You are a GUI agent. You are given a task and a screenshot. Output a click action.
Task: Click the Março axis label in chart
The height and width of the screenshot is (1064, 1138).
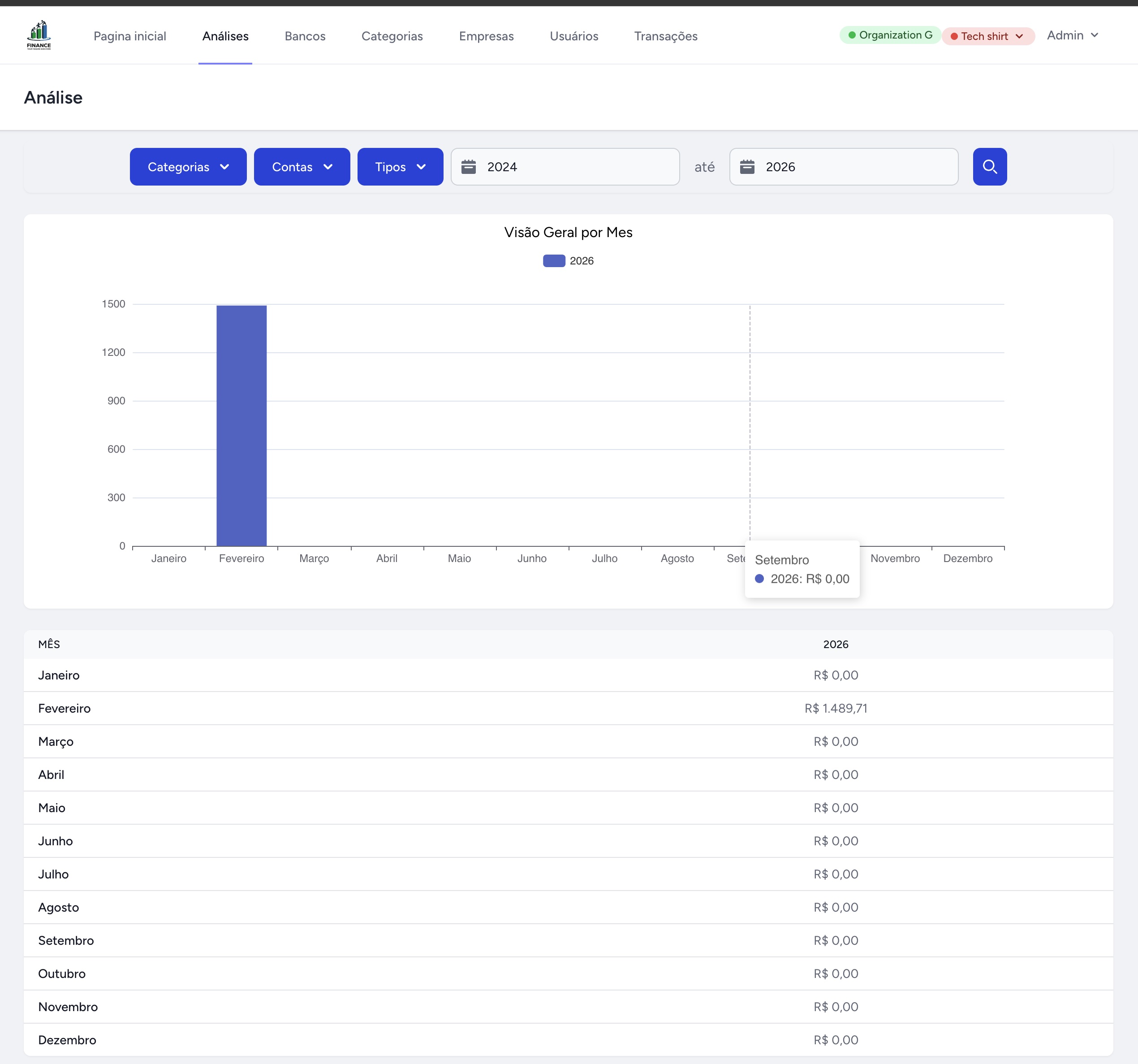click(314, 558)
